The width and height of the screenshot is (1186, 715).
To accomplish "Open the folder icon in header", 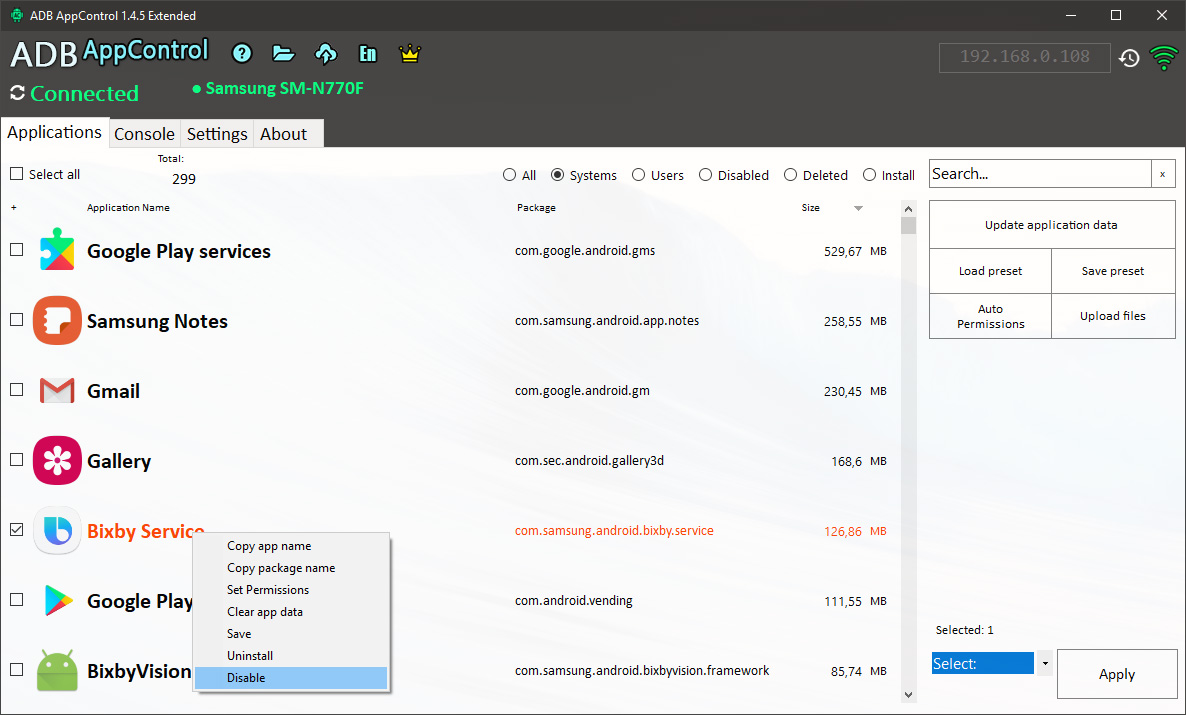I will click(284, 53).
